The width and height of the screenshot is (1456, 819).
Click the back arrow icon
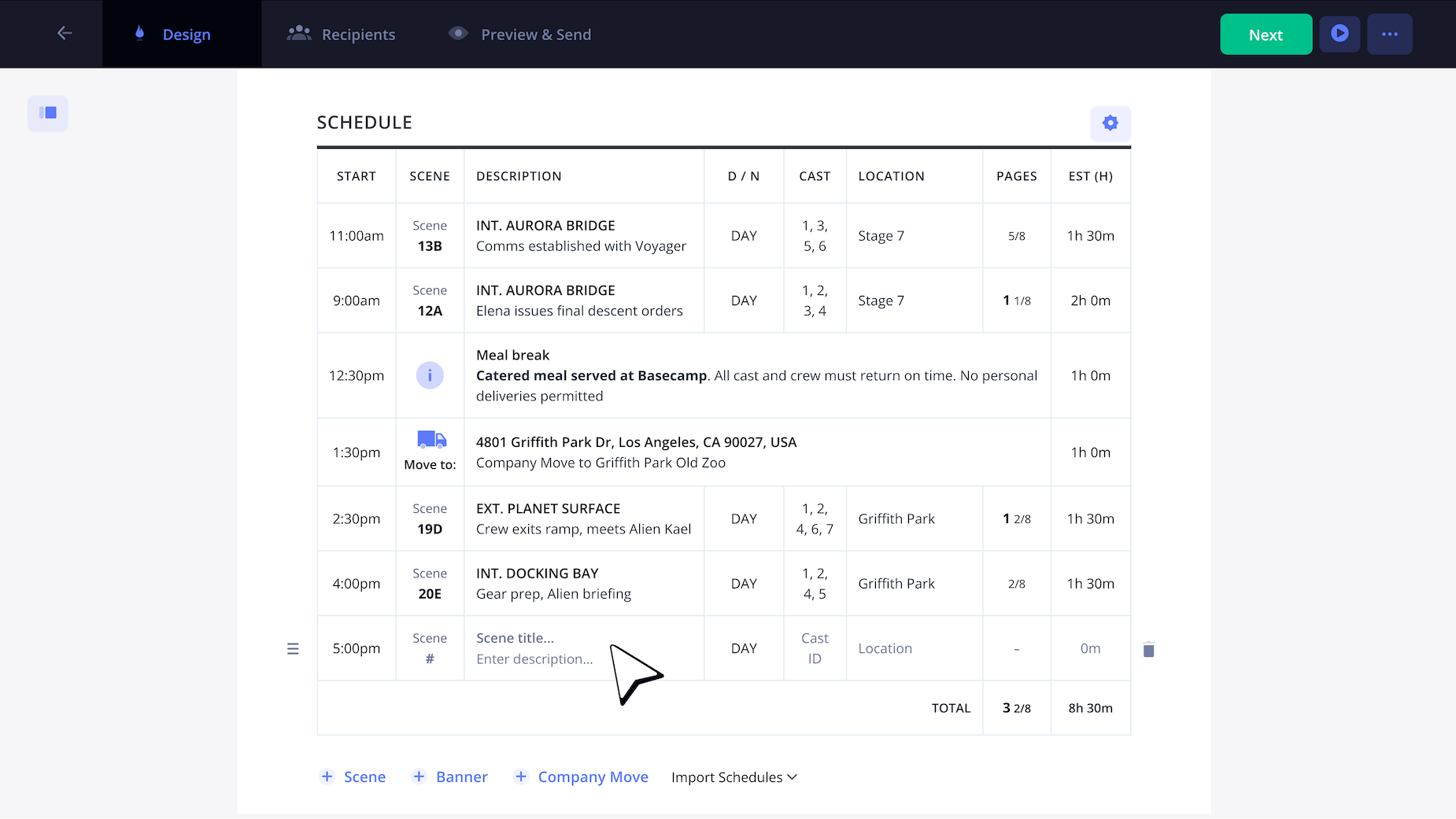pyautogui.click(x=65, y=33)
